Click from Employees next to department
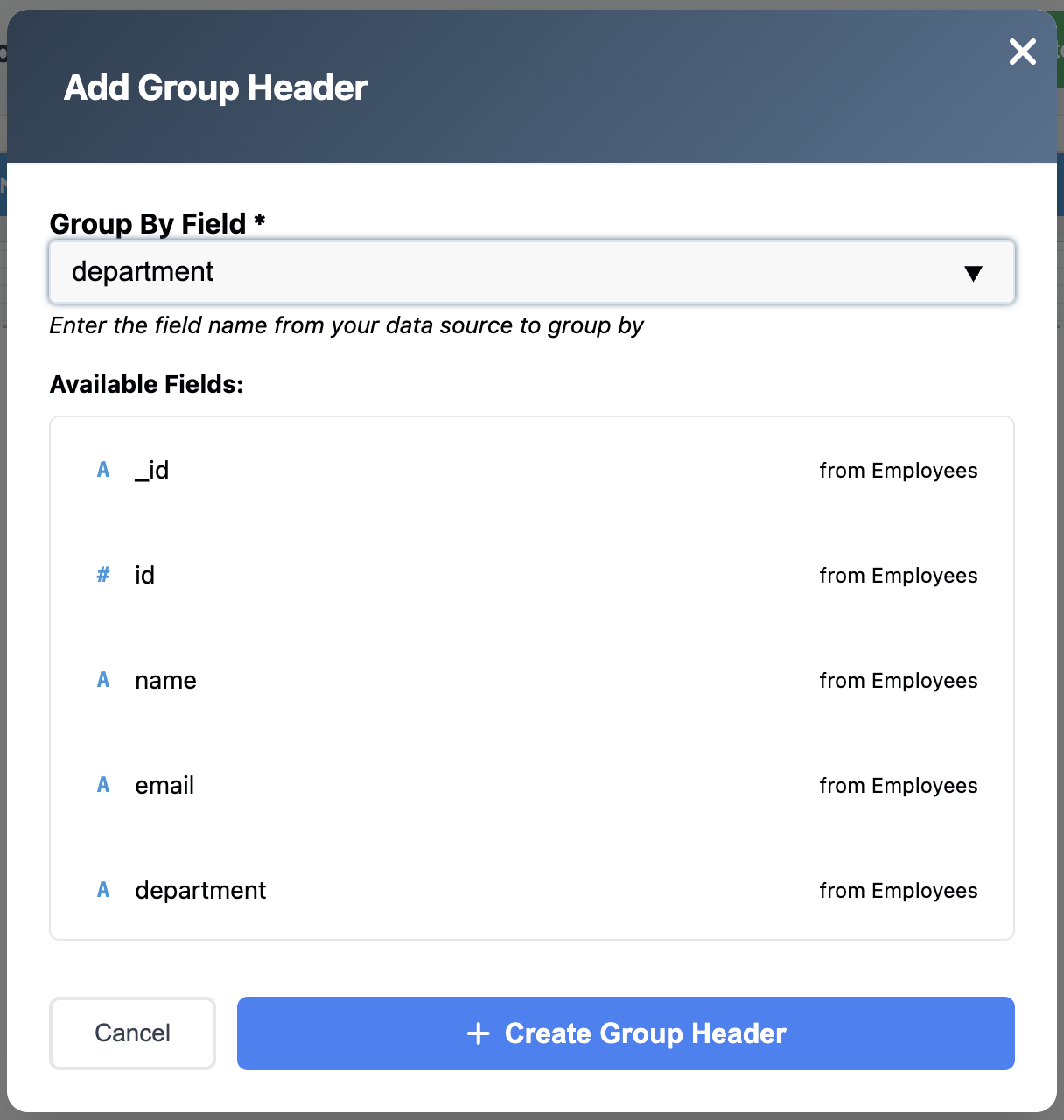Viewport: 1064px width, 1120px height. click(x=899, y=890)
